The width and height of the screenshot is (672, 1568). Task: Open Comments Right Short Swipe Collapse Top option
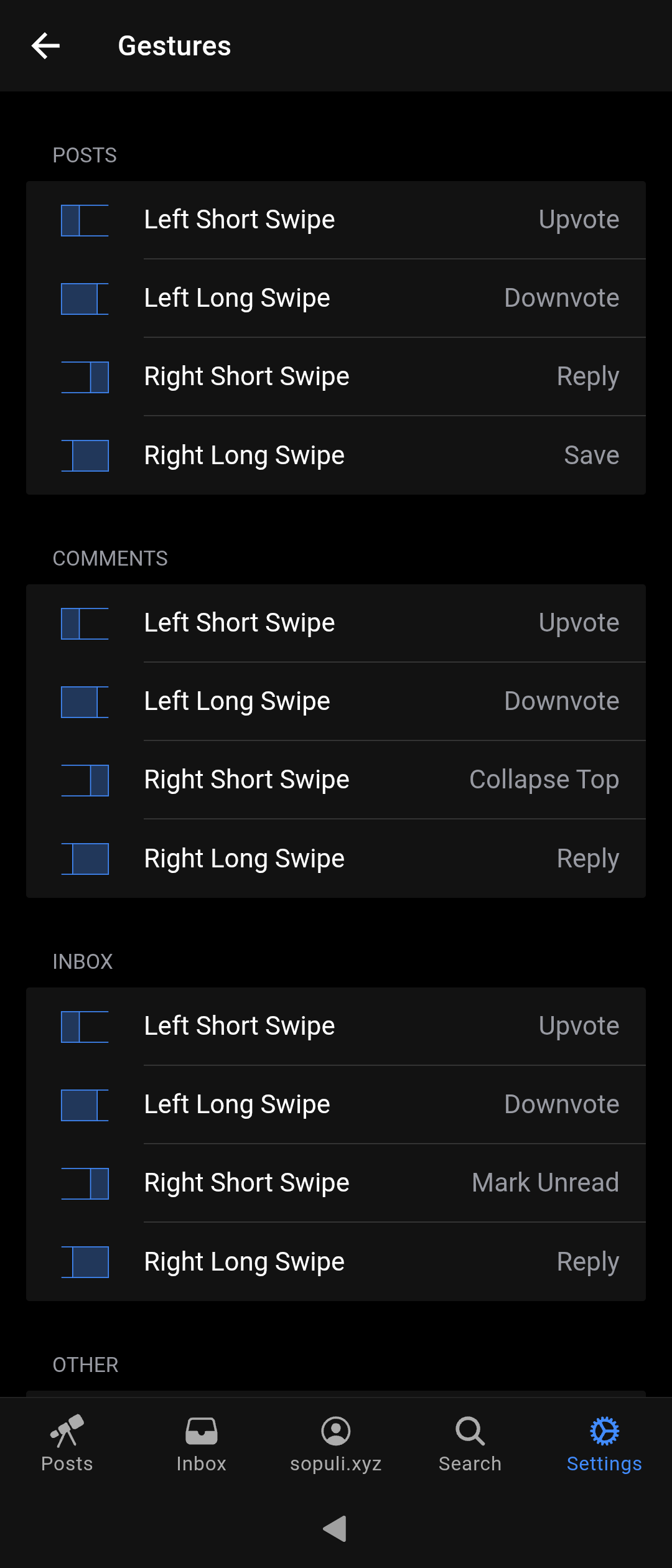544,780
